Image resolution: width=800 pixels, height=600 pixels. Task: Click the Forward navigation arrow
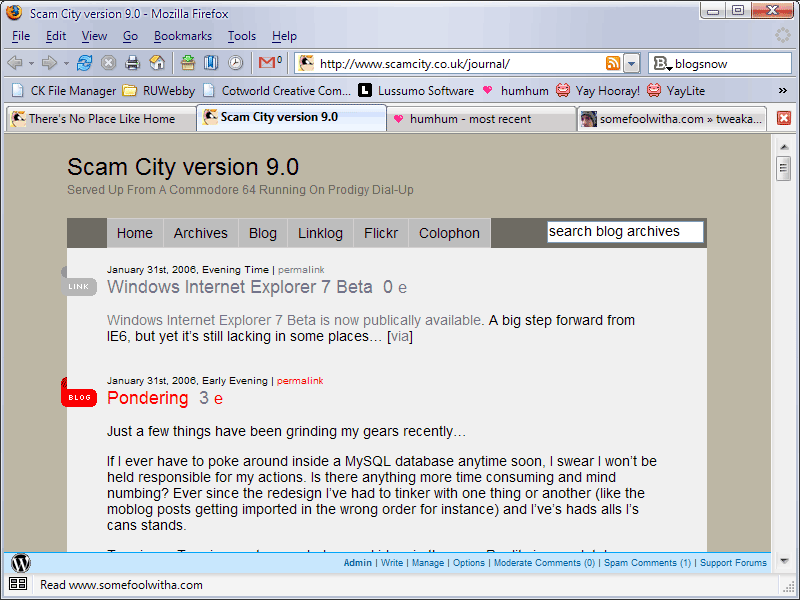click(x=49, y=63)
